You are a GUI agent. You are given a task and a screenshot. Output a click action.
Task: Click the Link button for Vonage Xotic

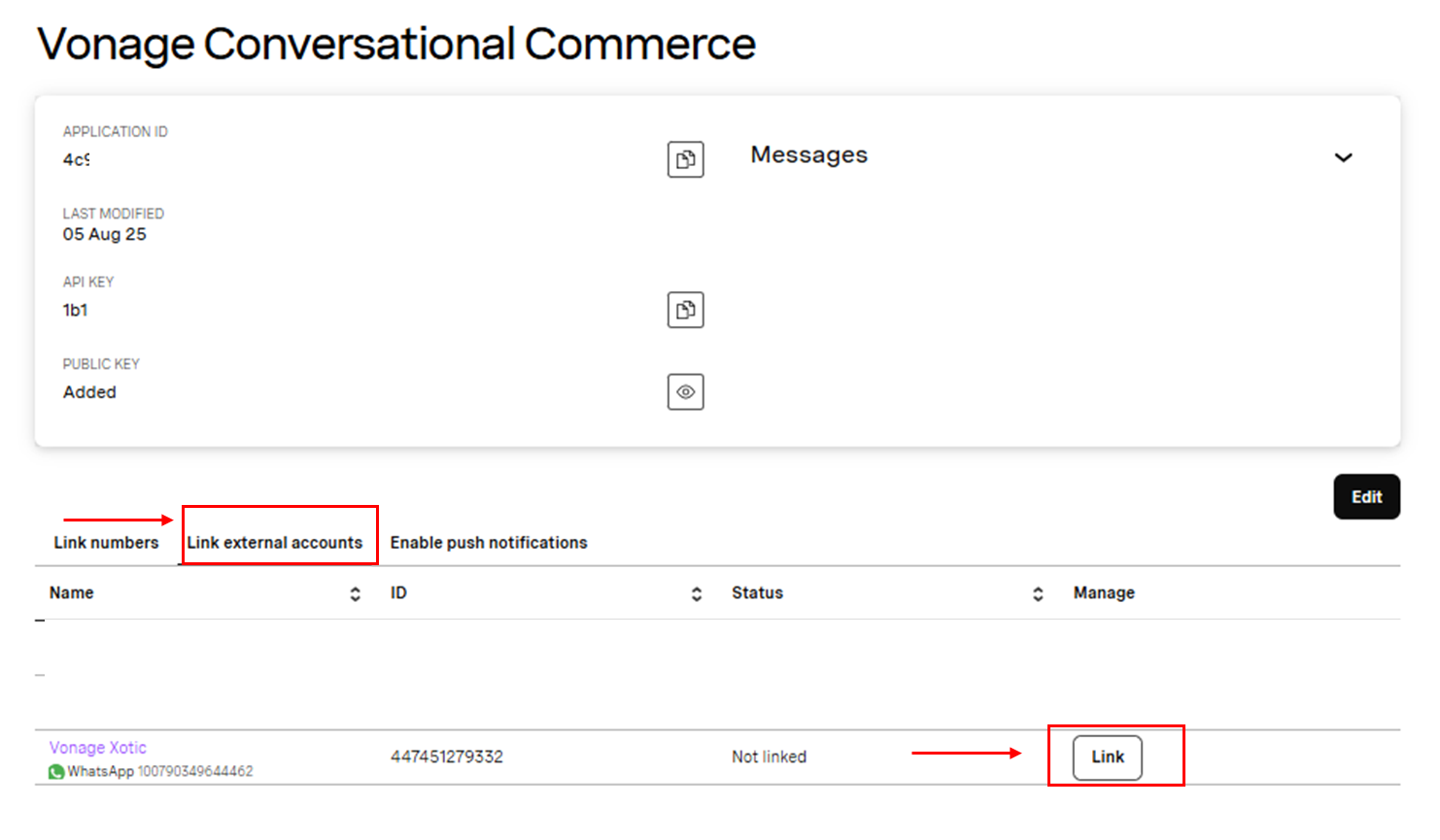(x=1108, y=757)
